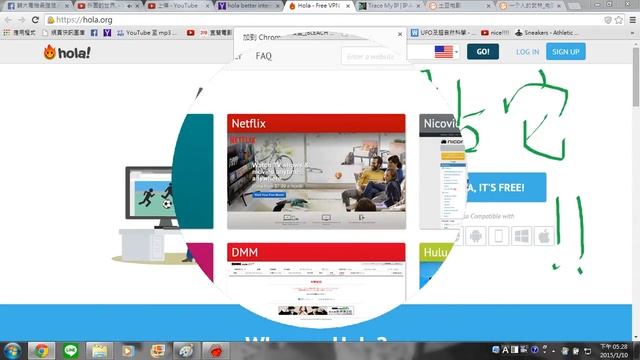Screen dimensions: 640x360
Task: Open the Yahoo bookmark icon
Action: [x=107, y=33]
